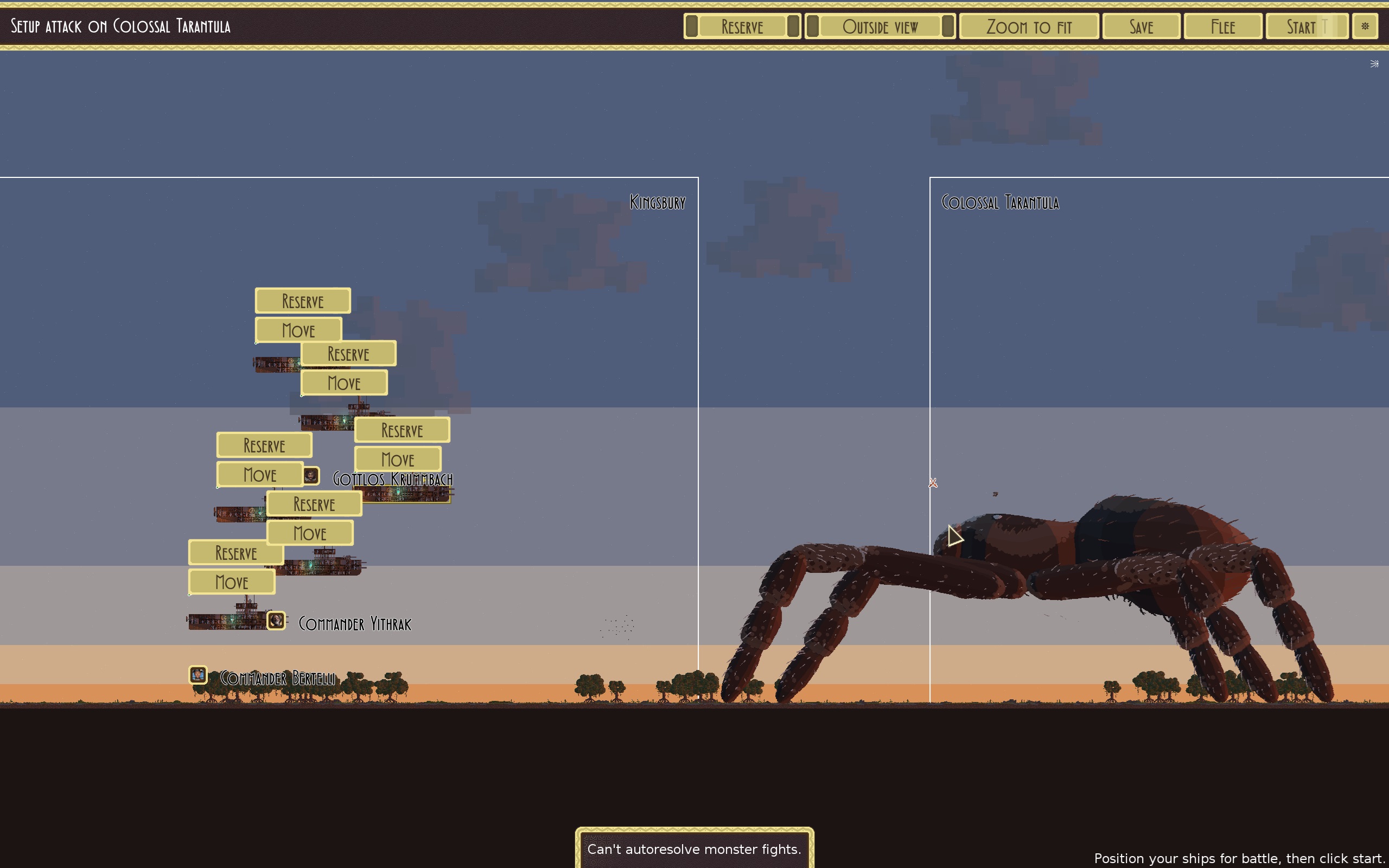Click the second Reserve button from the top
This screenshot has height=868, width=1389.
pos(348,354)
